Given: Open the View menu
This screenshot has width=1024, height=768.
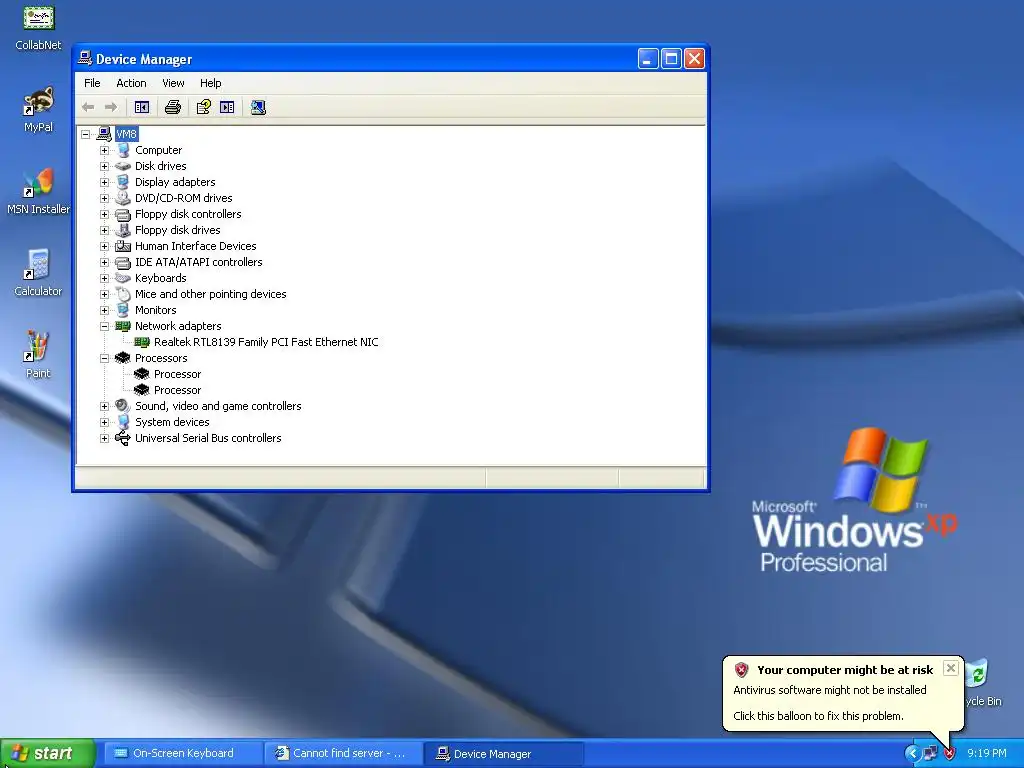Looking at the screenshot, I should [173, 83].
